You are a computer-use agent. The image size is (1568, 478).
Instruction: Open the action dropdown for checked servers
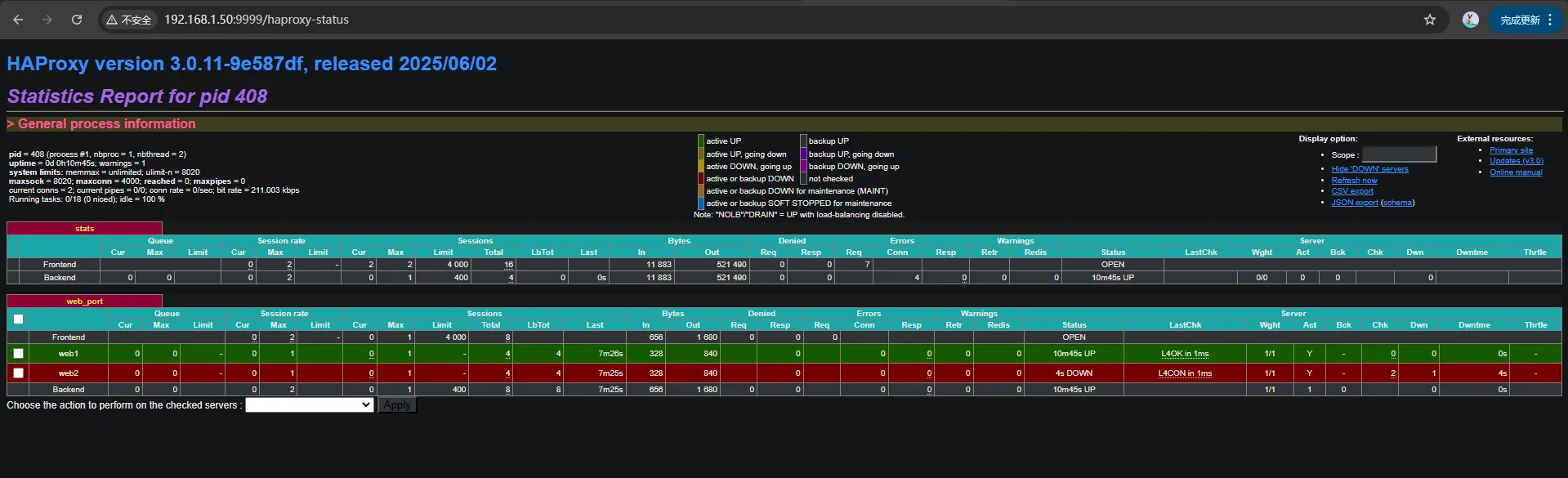[x=310, y=405]
